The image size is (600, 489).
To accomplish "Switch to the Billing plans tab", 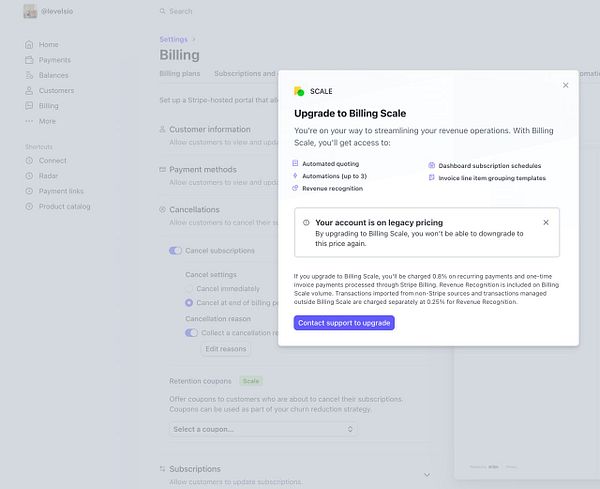I will 179,73.
